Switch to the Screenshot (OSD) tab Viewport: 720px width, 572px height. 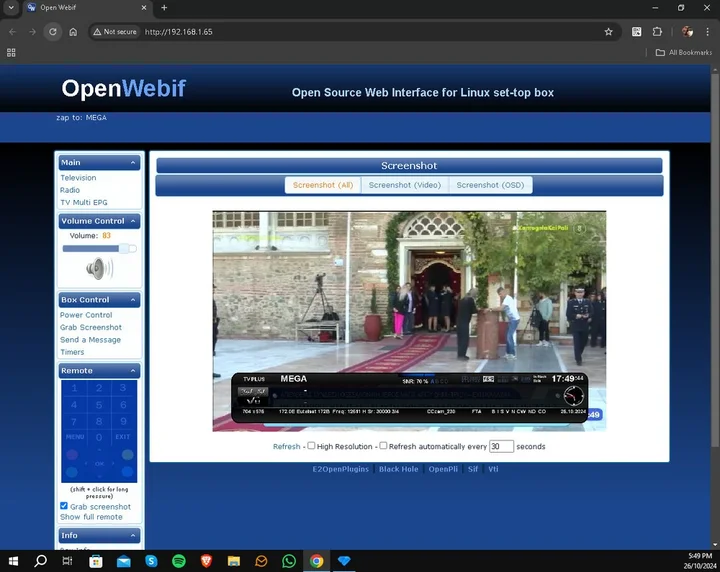[489, 185]
